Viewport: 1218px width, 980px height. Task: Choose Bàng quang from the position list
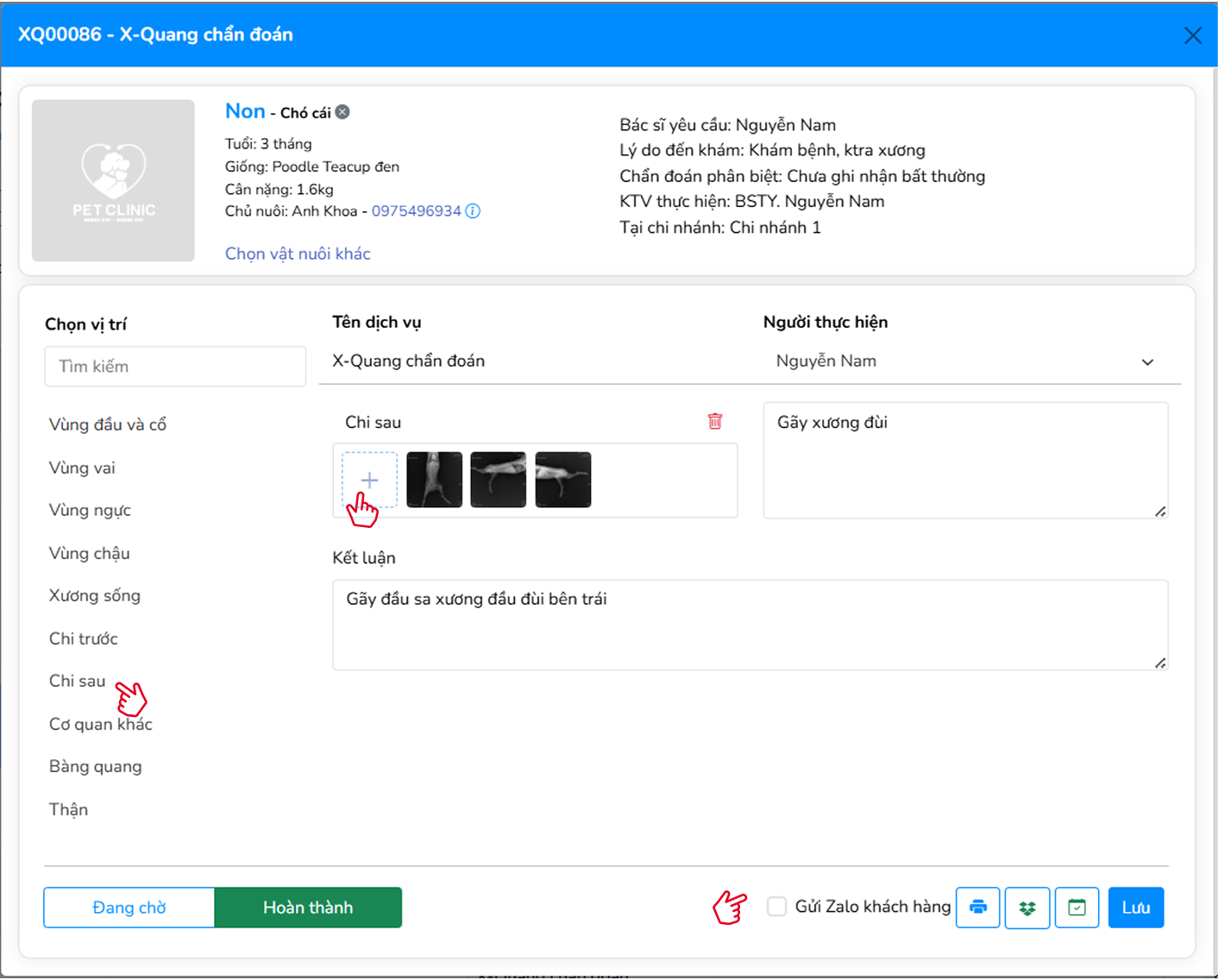[x=96, y=767]
